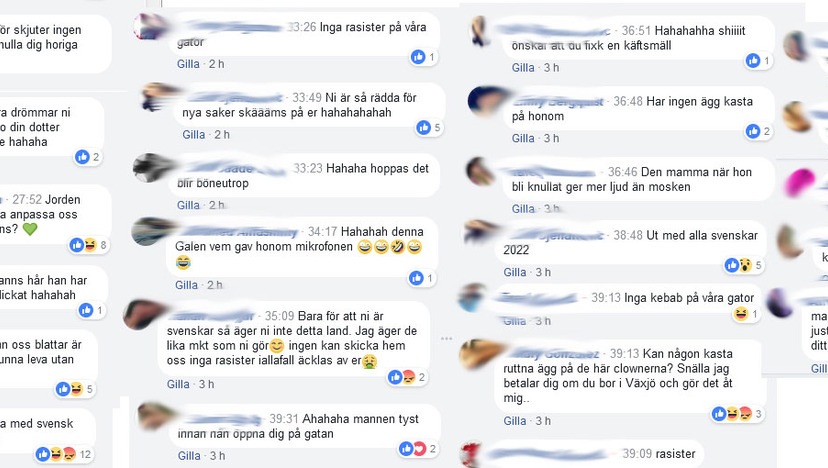
Task: Click laughing reaction on 'Inga kebab på våra gator'
Action: [740, 314]
